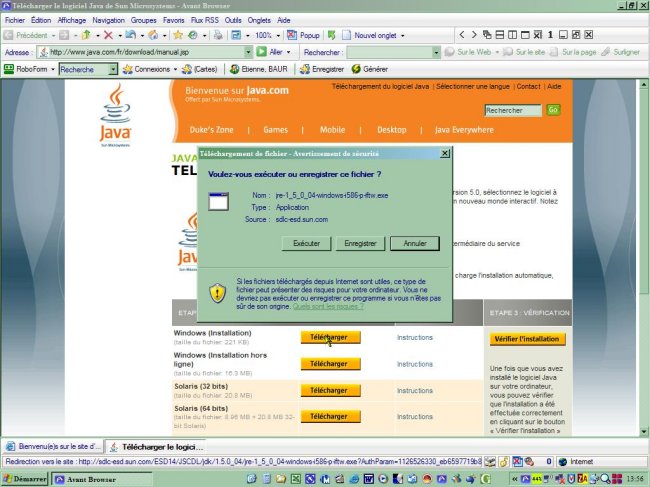Open the Affichage menu

click(x=72, y=20)
